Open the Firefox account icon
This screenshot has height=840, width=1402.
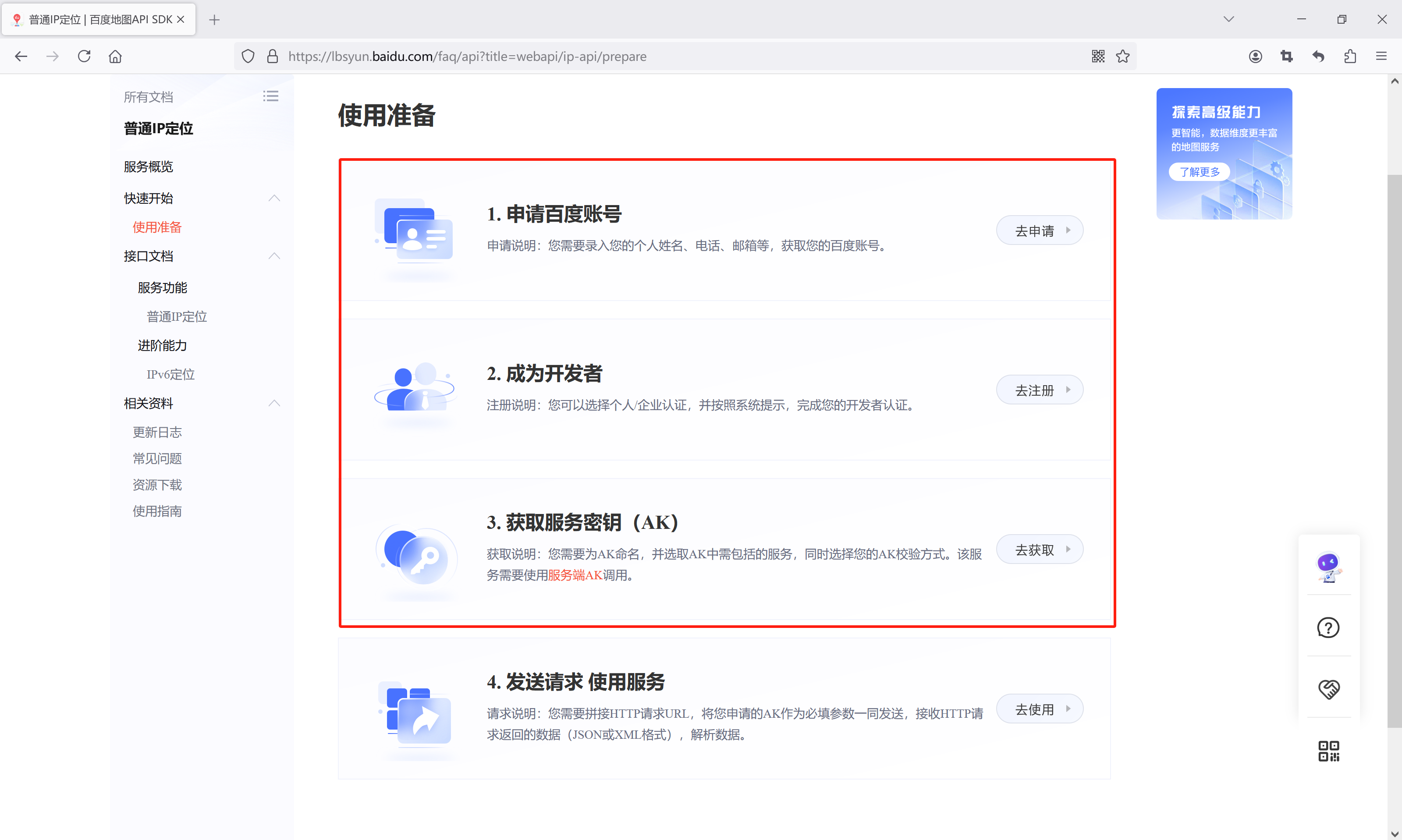(1255, 56)
